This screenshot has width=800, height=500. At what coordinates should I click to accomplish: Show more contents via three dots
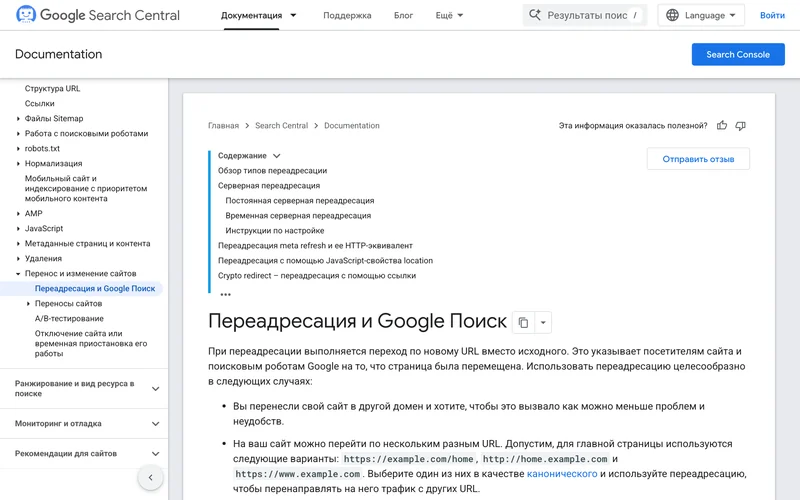225,294
